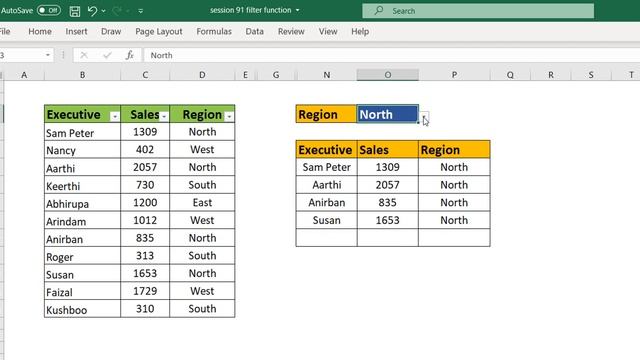The width and height of the screenshot is (640, 360).
Task: Select column B header
Action: click(82, 75)
